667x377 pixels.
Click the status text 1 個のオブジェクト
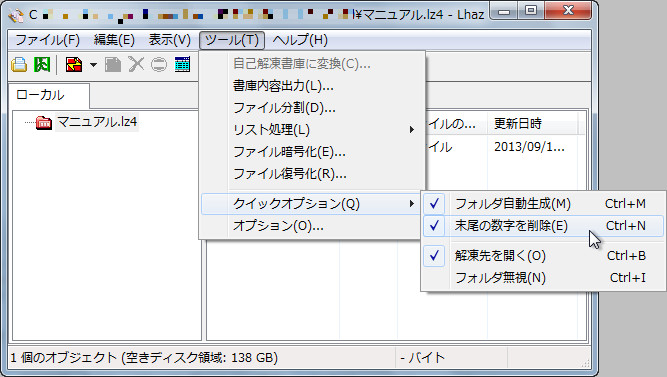coord(63,358)
